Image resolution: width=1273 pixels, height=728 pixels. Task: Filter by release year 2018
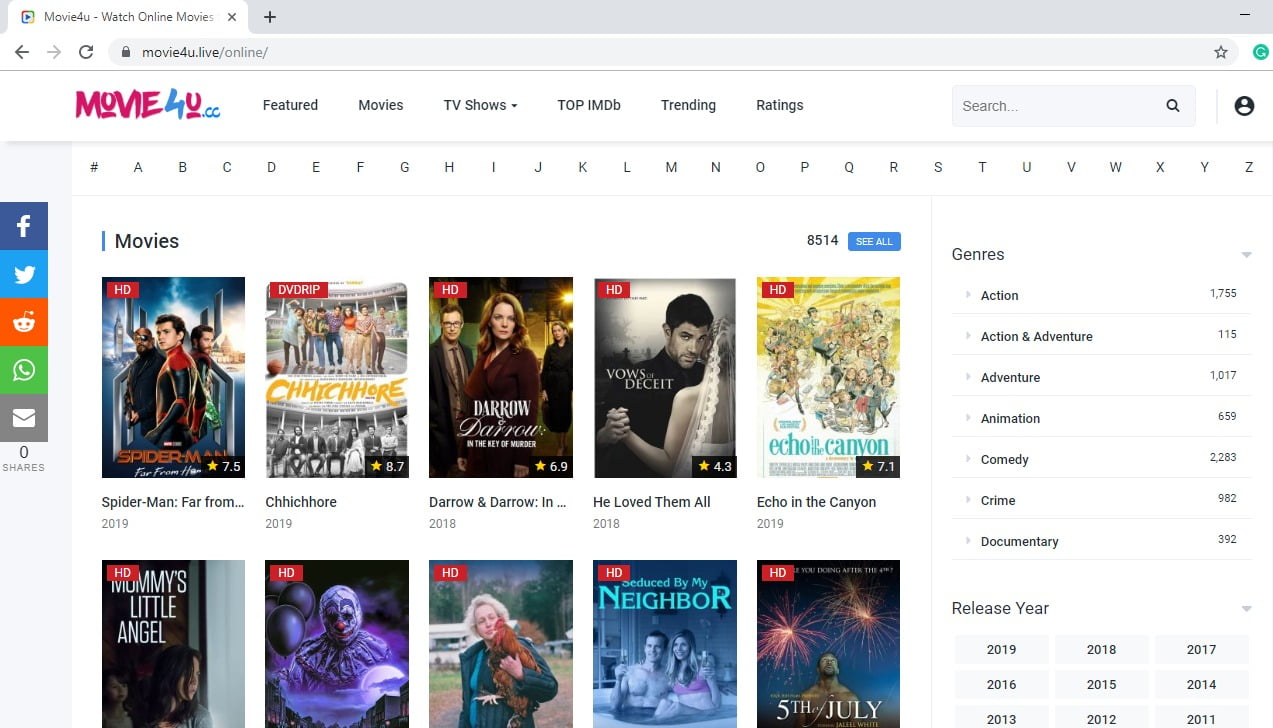1101,649
